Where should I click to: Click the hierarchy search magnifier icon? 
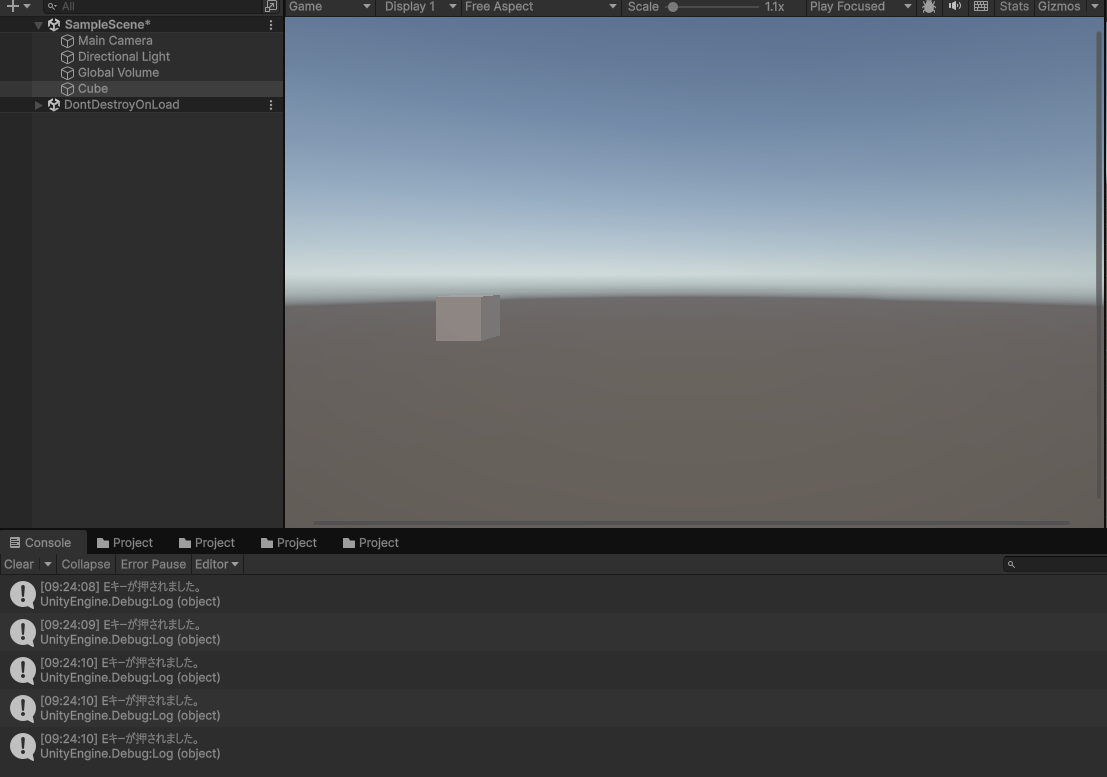(x=52, y=6)
